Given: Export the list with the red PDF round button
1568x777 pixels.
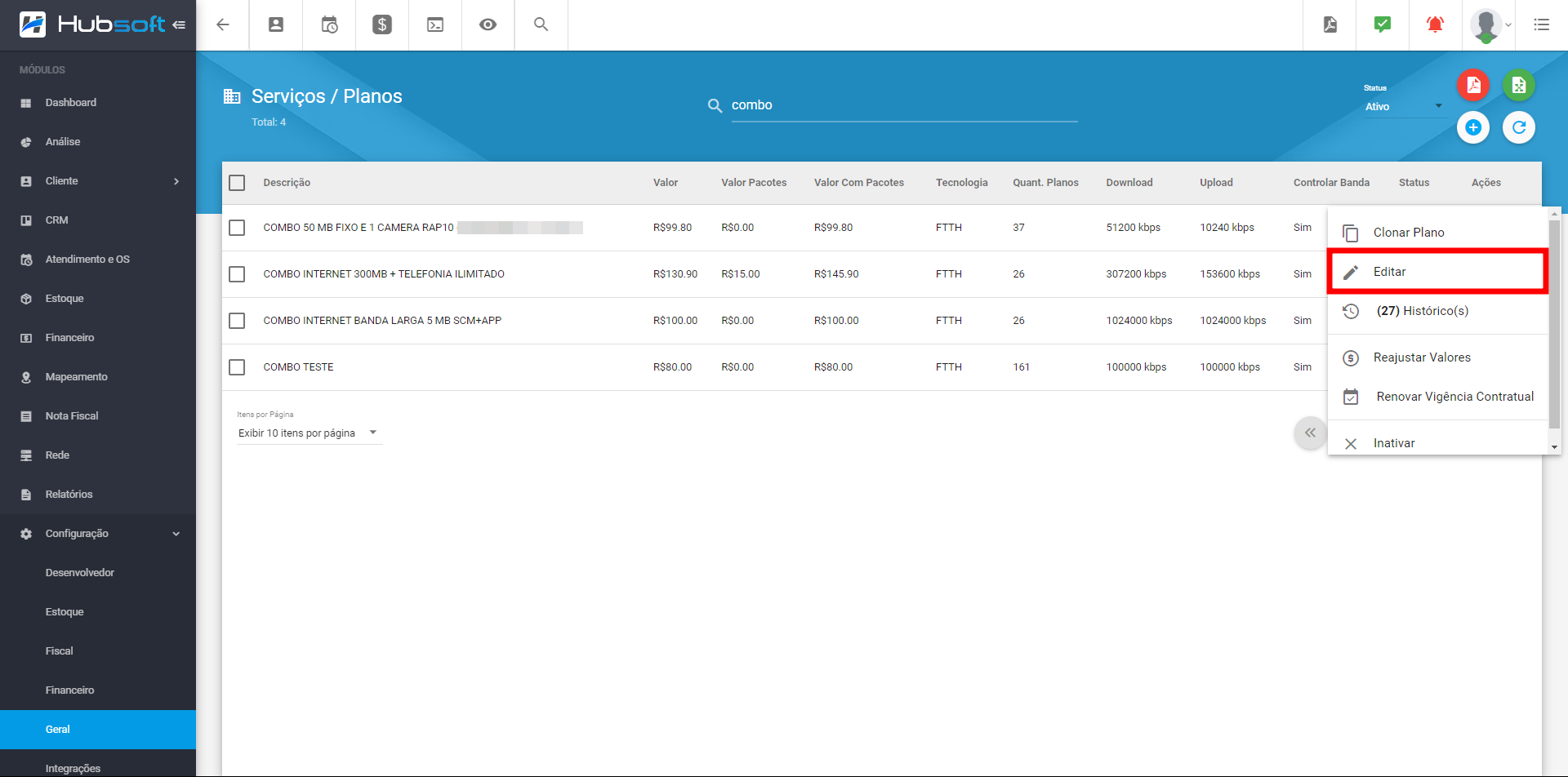Looking at the screenshot, I should [1473, 85].
